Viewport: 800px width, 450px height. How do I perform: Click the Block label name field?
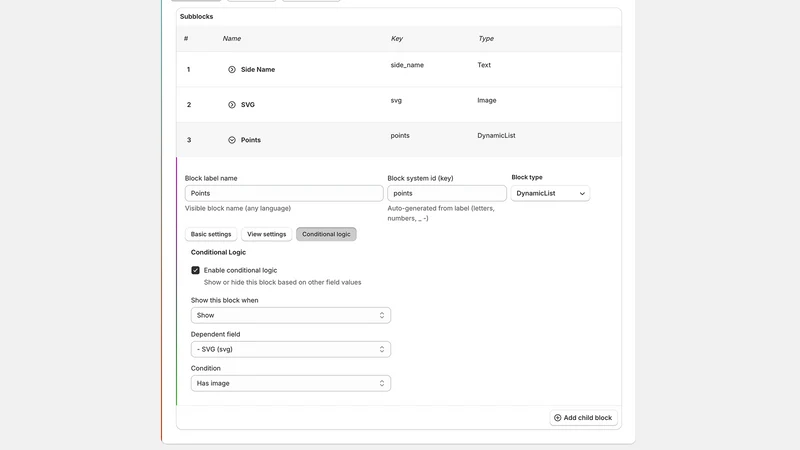tap(284, 193)
